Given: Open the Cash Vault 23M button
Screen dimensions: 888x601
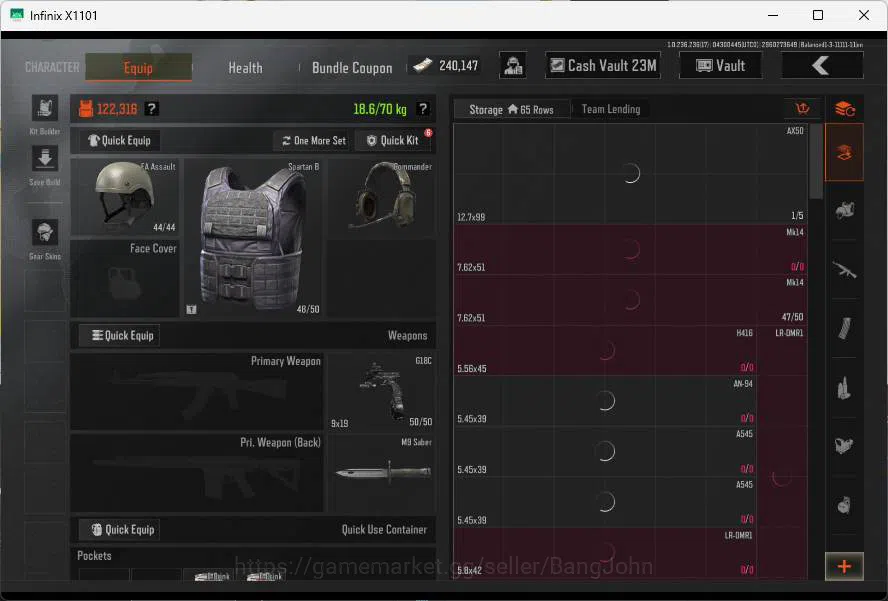Looking at the screenshot, I should tap(603, 66).
